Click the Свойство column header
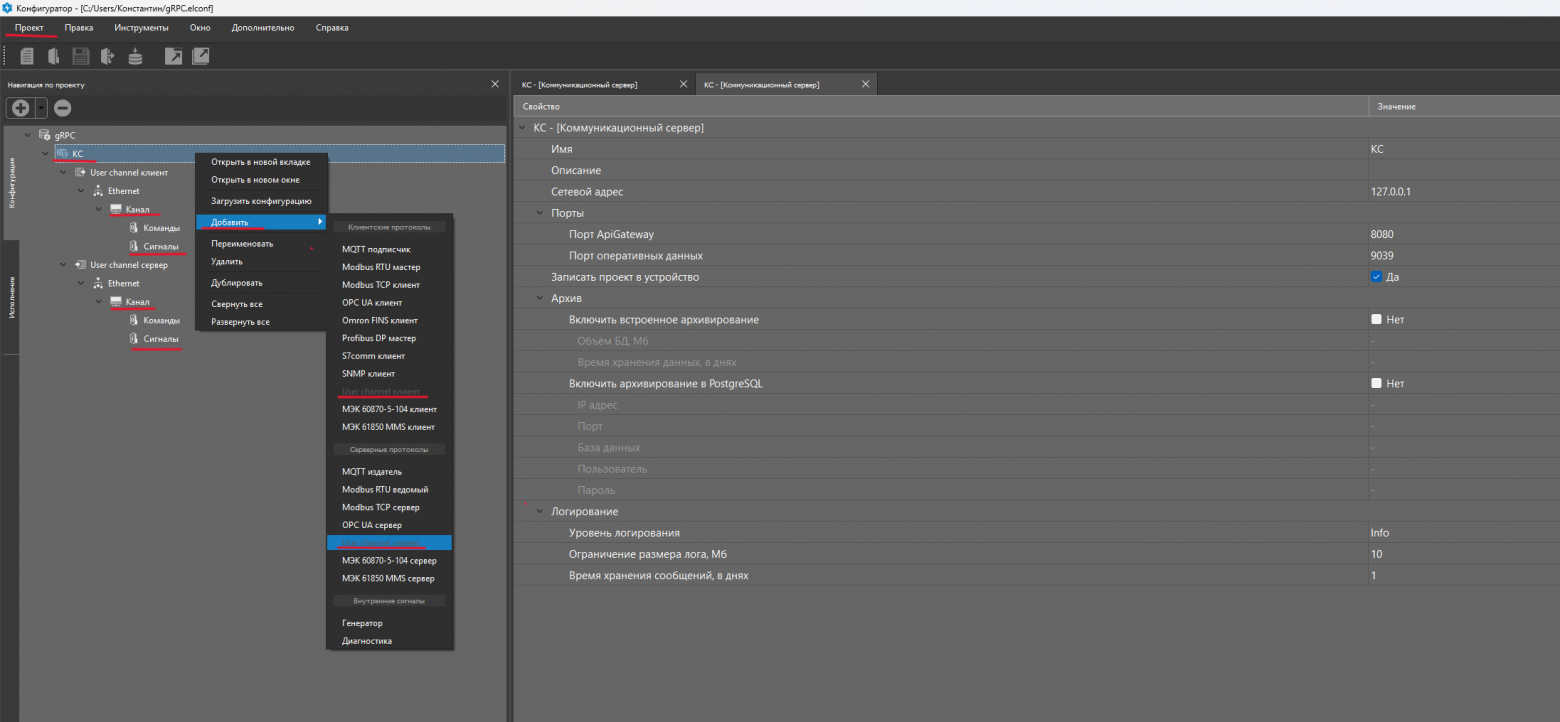Screen dimensions: 1560x722 click(941, 106)
